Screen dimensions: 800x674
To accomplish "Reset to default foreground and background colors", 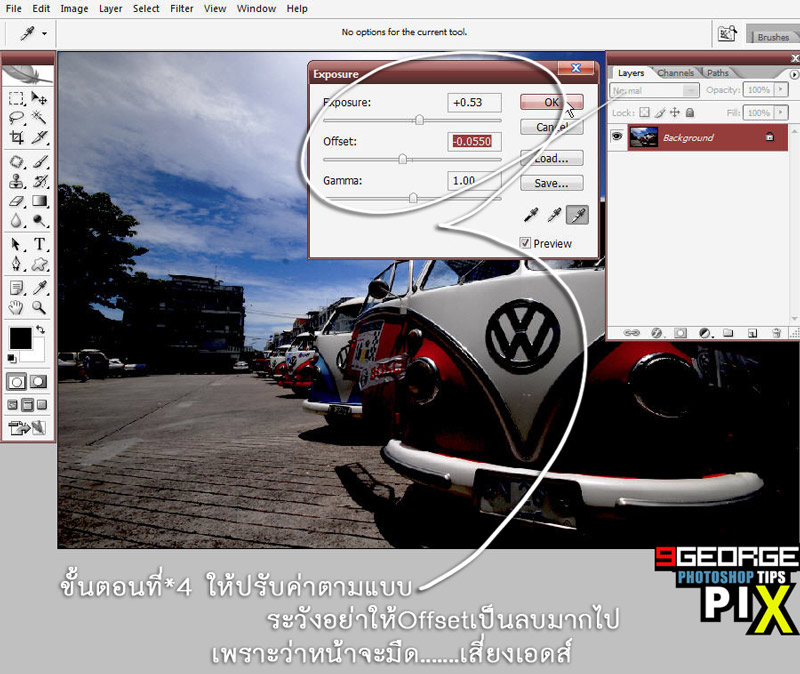I will point(12,359).
